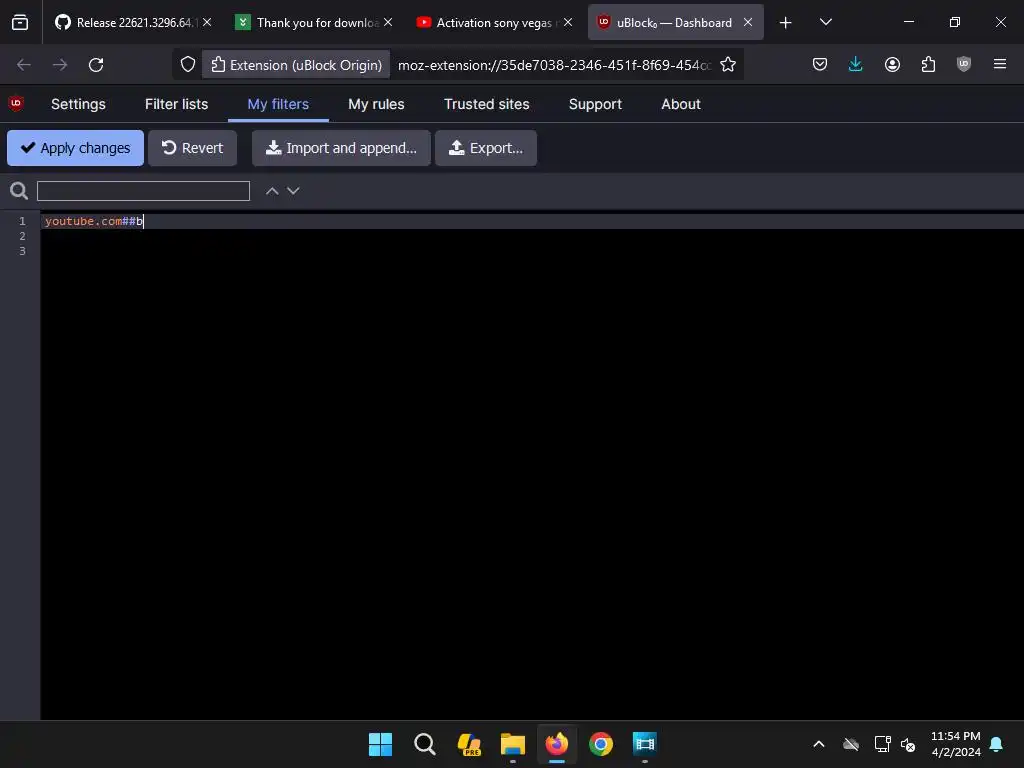Screen dimensions: 1024x768
Task: Focus the moz-extension URL address field
Action: (554, 65)
